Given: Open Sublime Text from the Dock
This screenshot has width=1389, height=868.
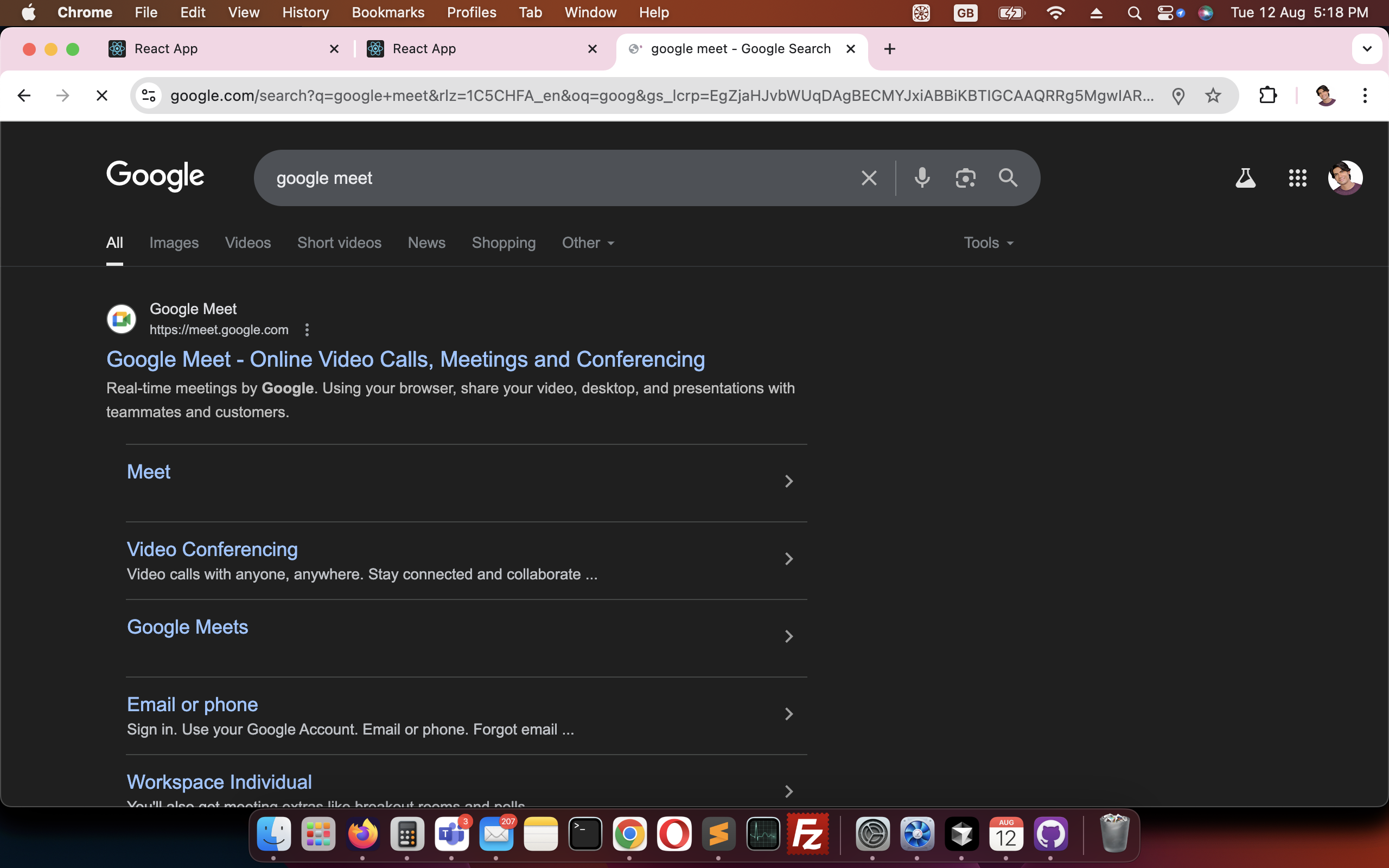Looking at the screenshot, I should (x=718, y=834).
